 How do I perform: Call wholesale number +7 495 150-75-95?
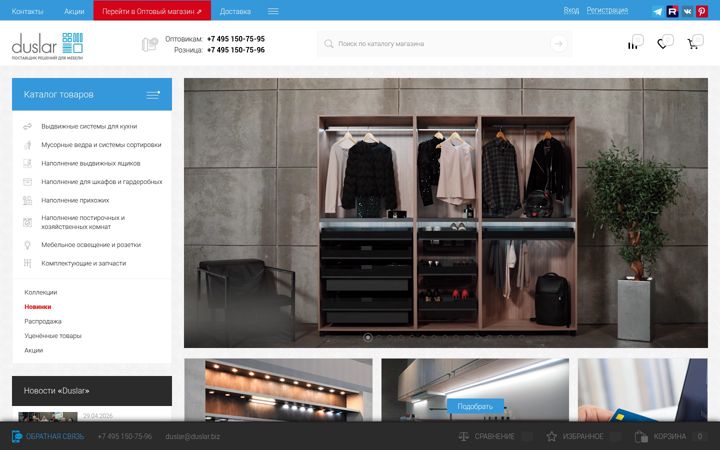point(236,39)
